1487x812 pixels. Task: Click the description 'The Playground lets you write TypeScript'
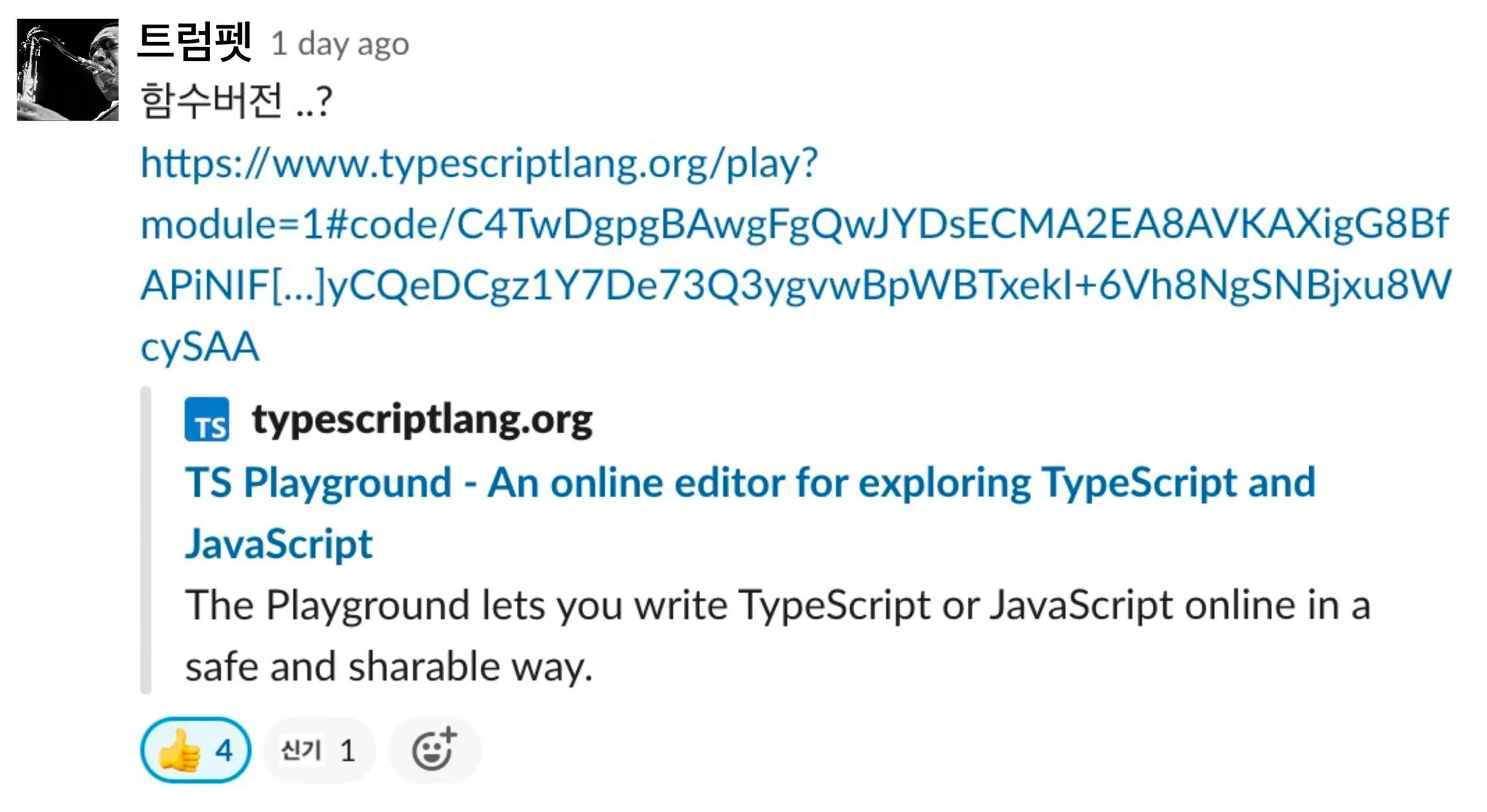(778, 636)
